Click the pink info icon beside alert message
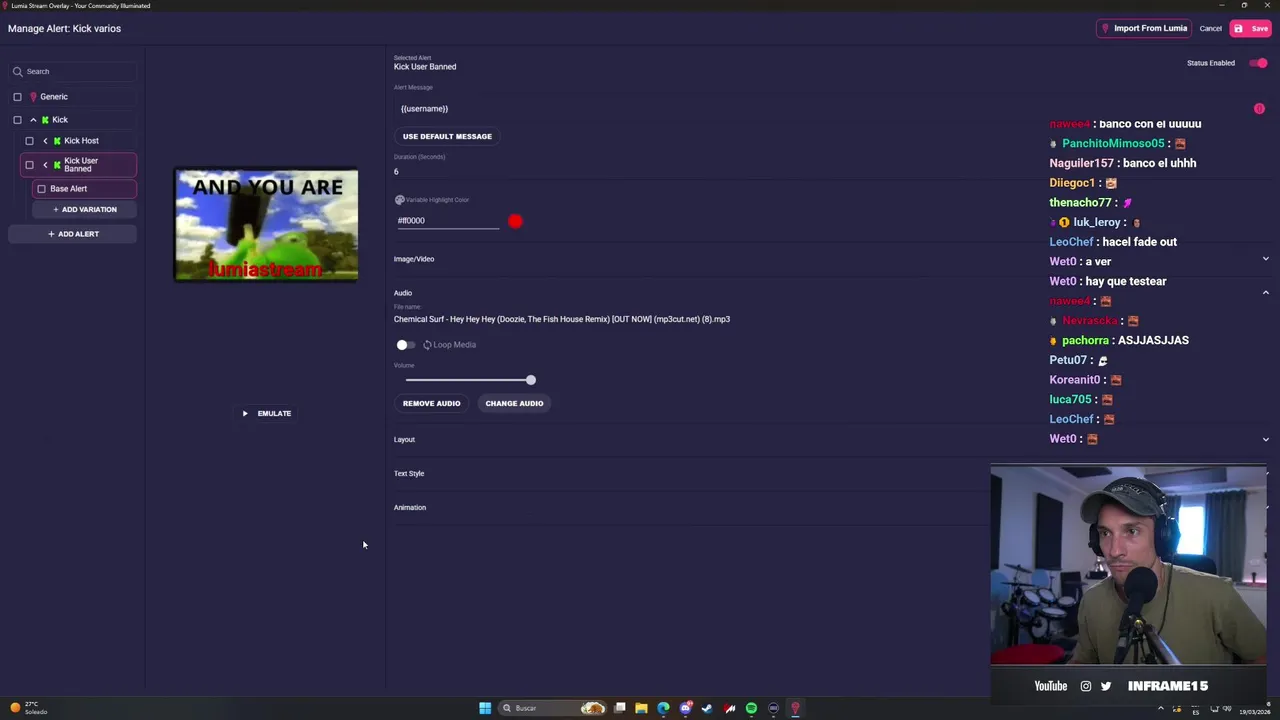This screenshot has width=1280, height=720. click(x=1259, y=108)
